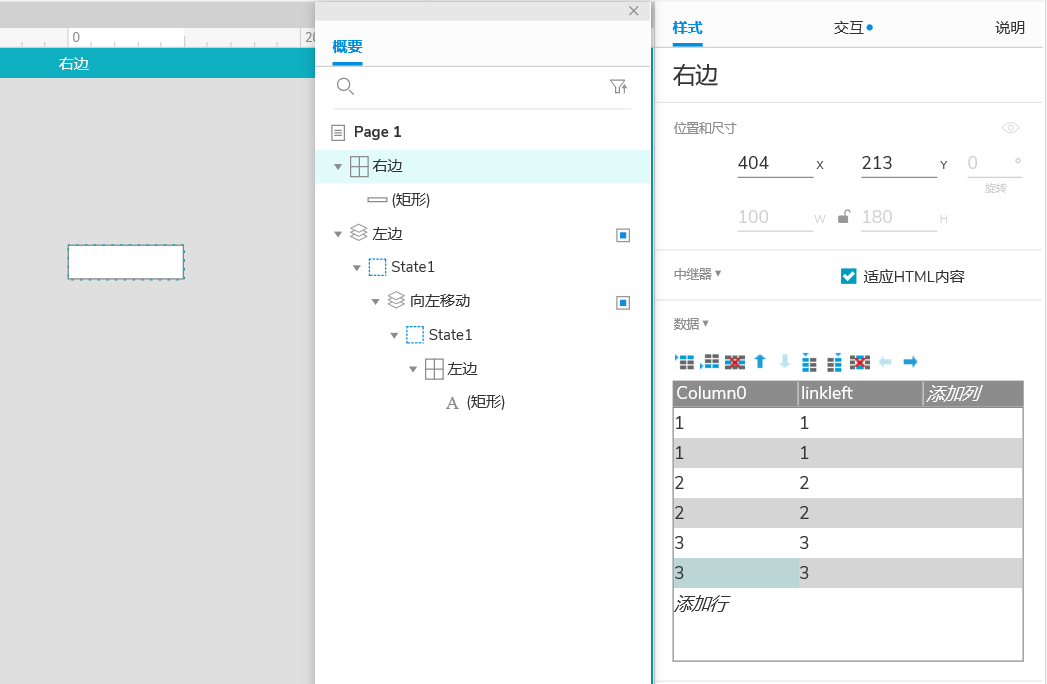
Task: Uncheck the 适应HTML内容 checkbox
Action: (x=848, y=276)
